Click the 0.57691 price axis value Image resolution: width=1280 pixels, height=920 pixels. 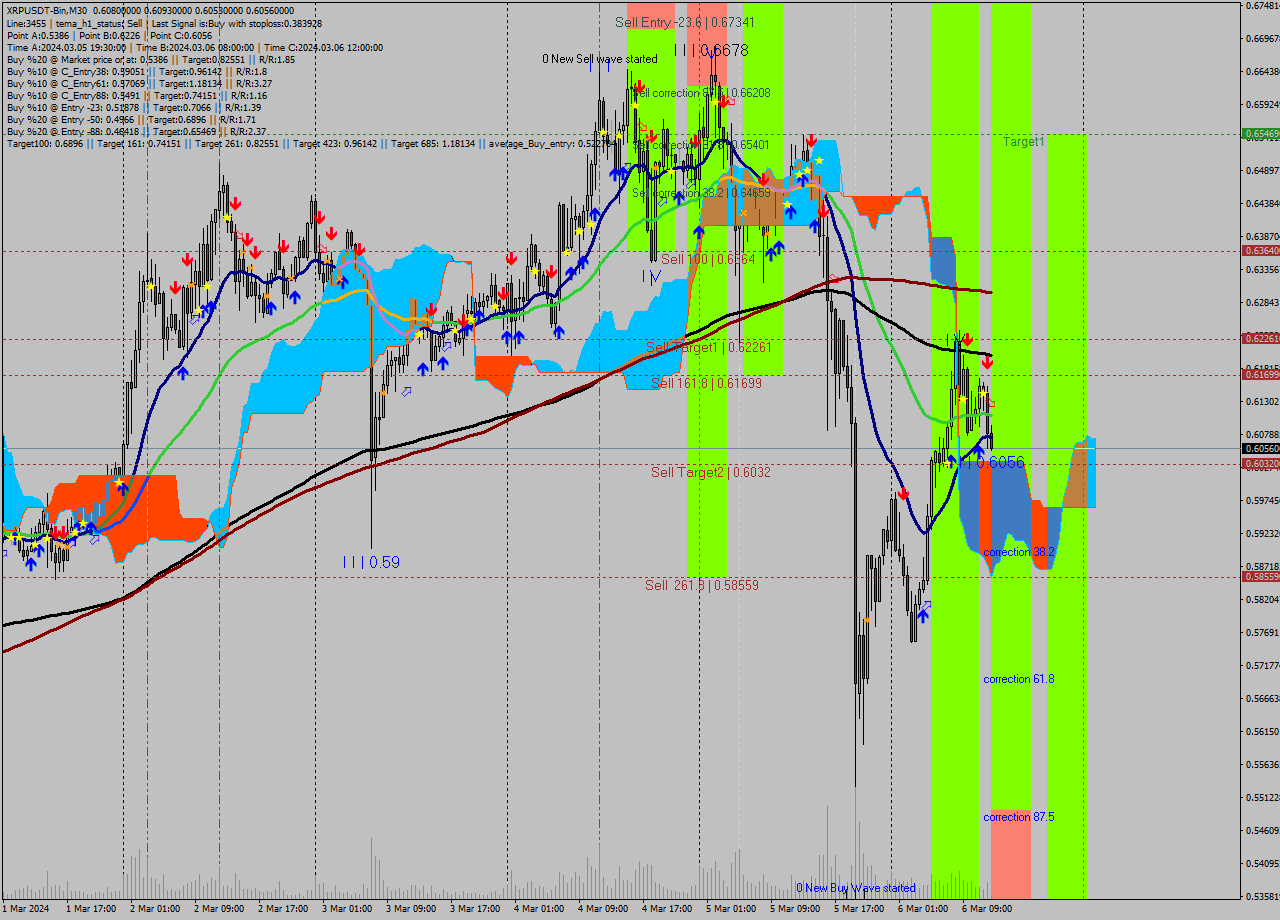coord(1261,632)
